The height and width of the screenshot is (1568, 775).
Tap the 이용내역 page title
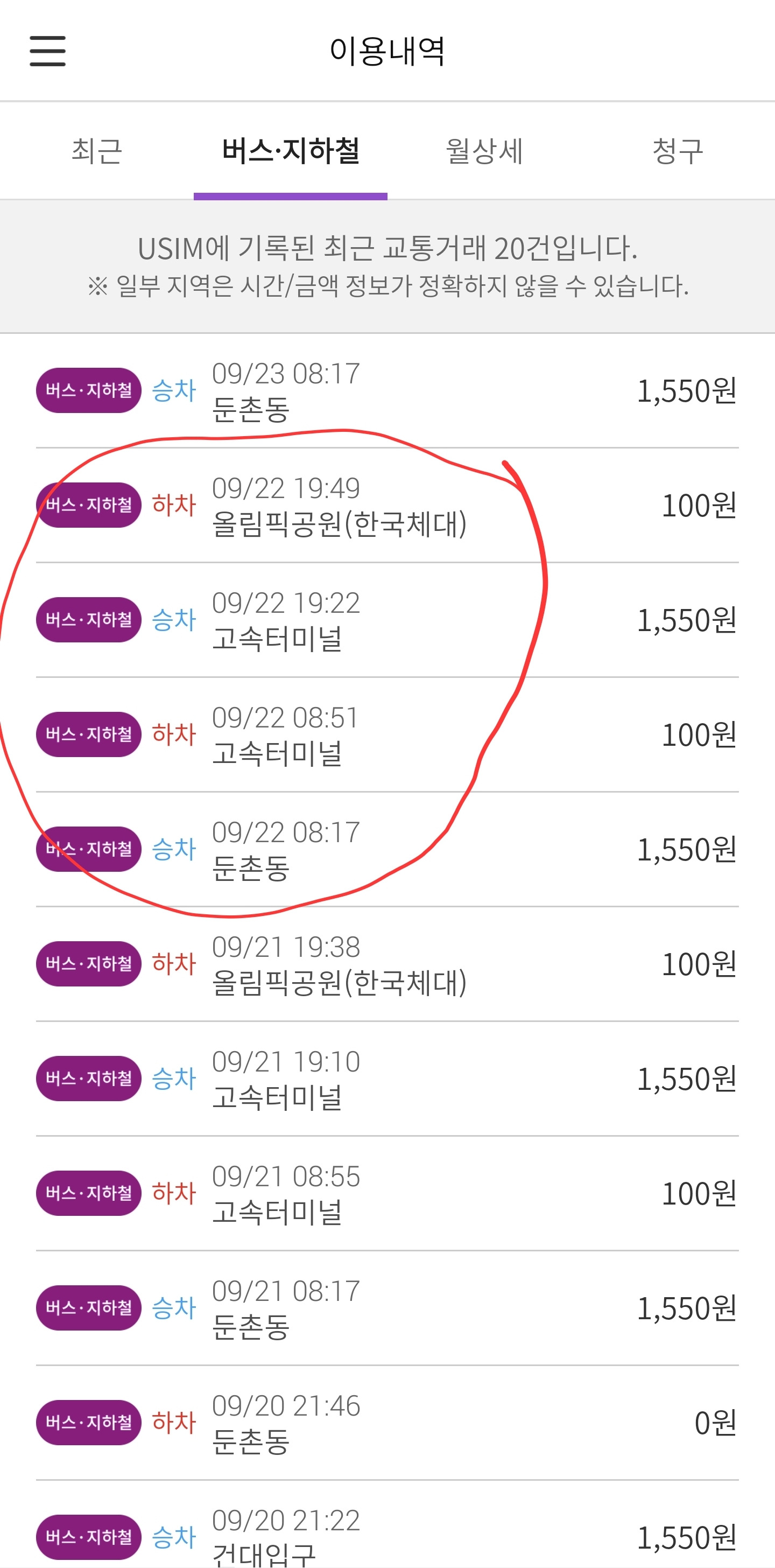pos(387,51)
